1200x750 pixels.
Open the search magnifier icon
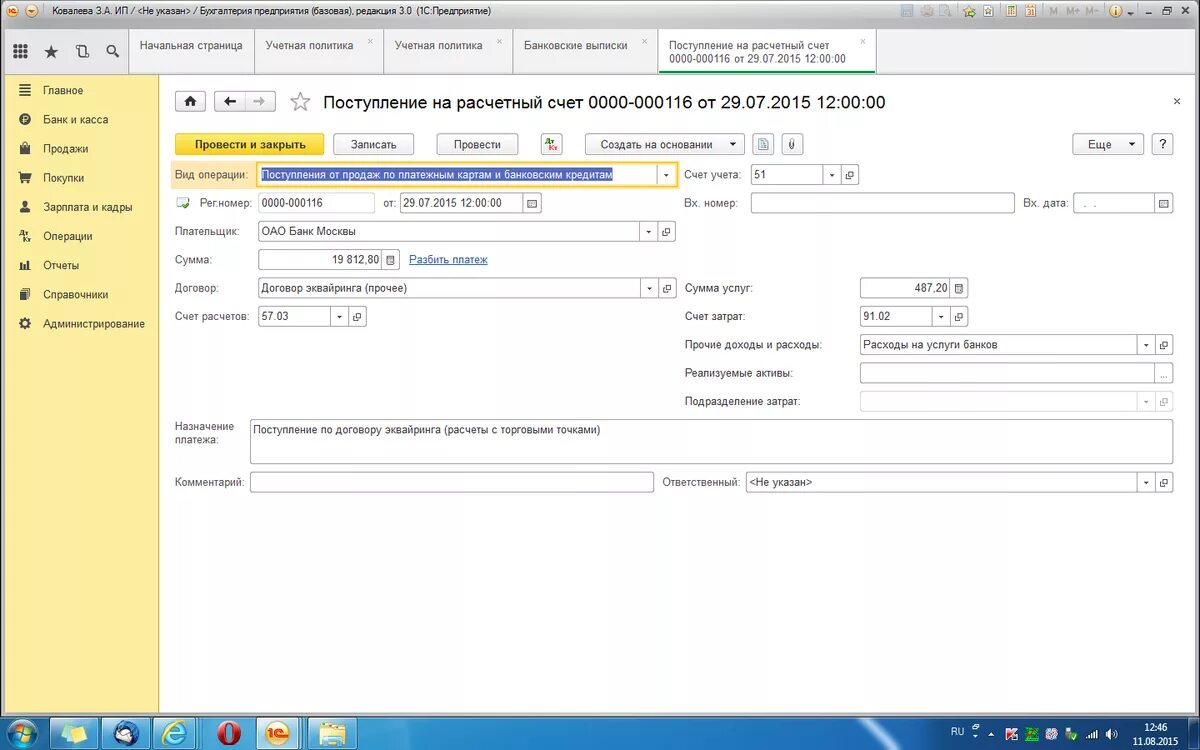click(112, 51)
